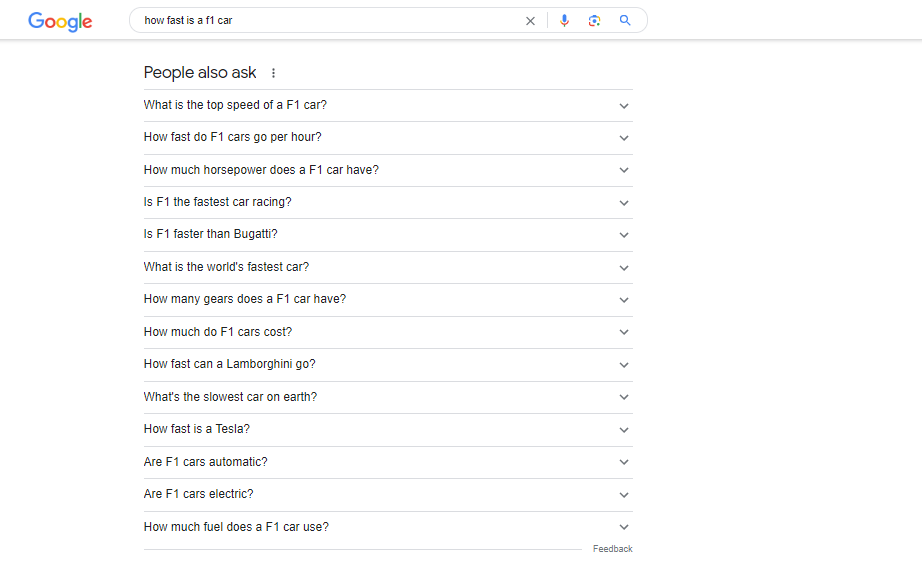Click the magnifying glass search icon
The width and height of the screenshot is (922, 584).
(x=625, y=21)
